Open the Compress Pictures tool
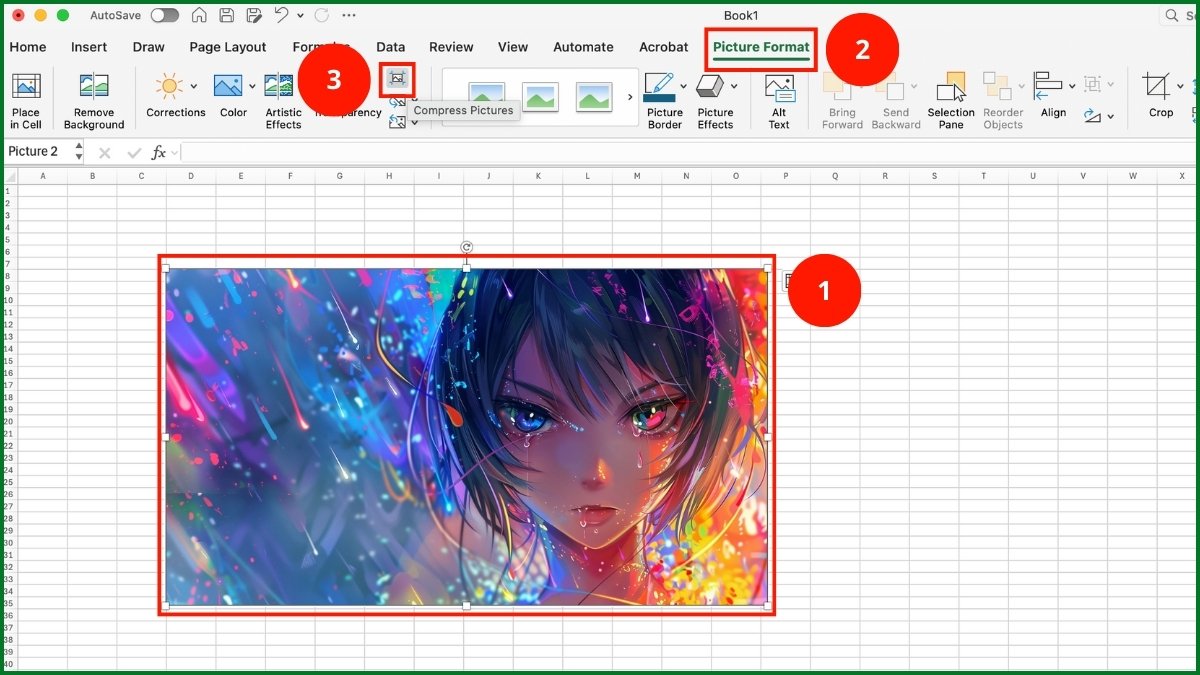This screenshot has width=1200, height=675. pyautogui.click(x=396, y=80)
